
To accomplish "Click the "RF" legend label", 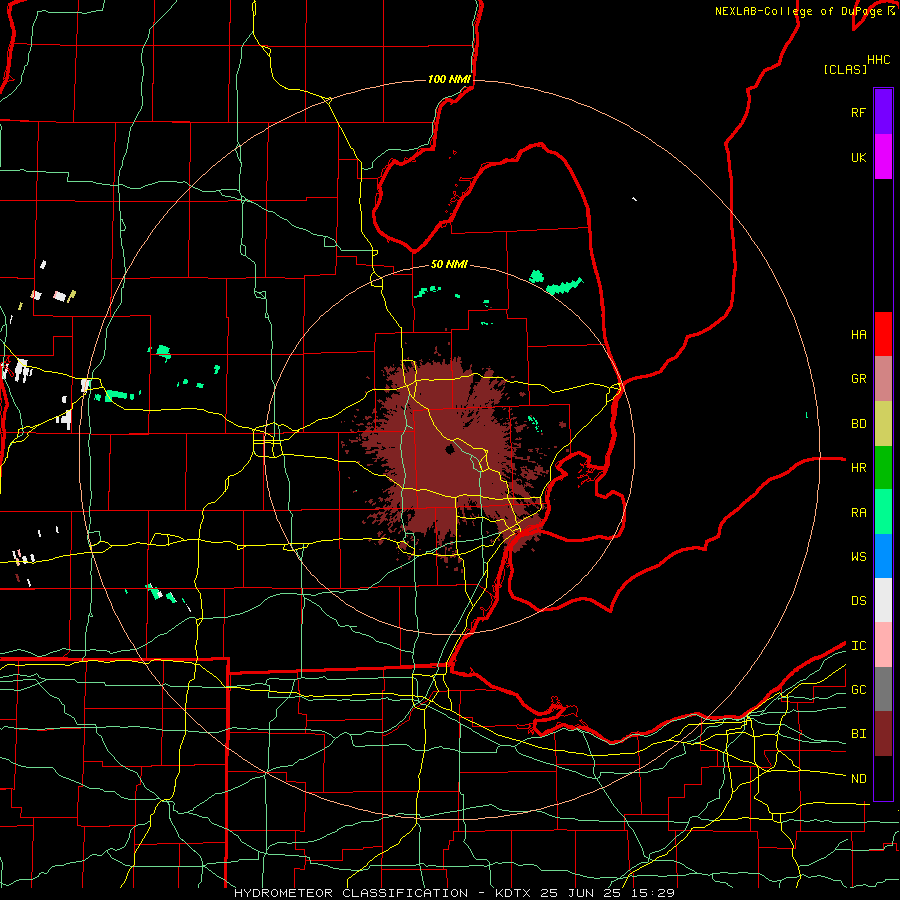I will (858, 112).
